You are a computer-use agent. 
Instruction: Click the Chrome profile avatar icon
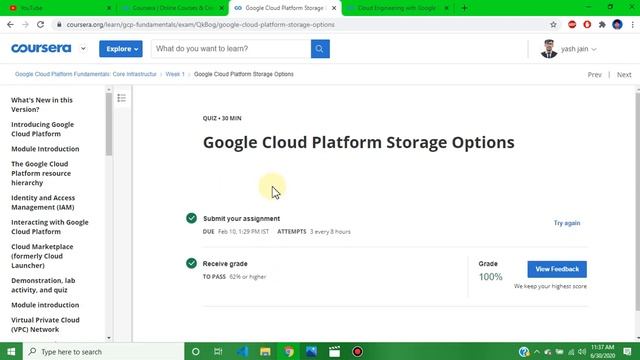click(x=617, y=24)
